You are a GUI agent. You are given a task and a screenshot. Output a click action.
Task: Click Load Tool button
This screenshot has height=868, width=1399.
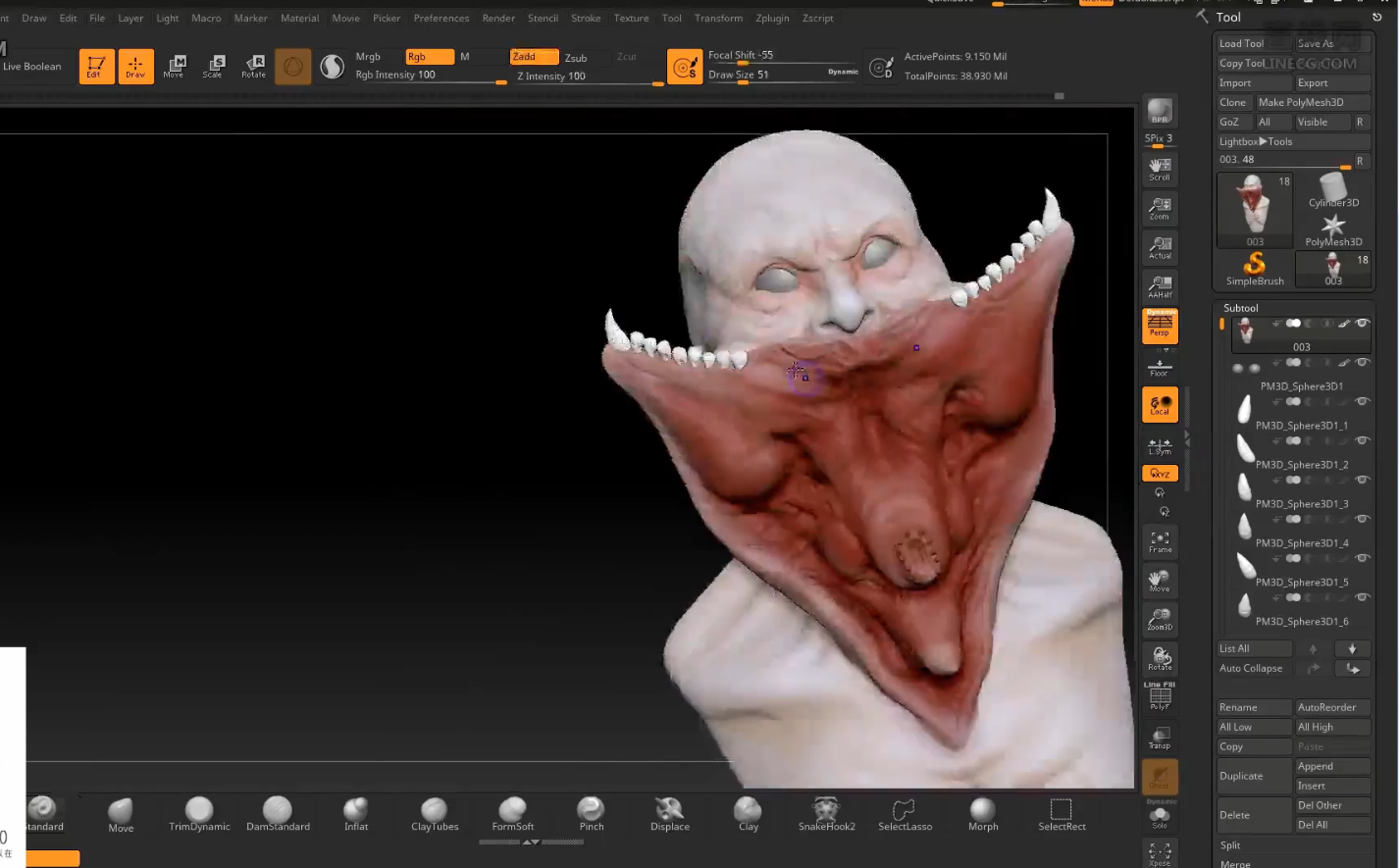[x=1254, y=43]
